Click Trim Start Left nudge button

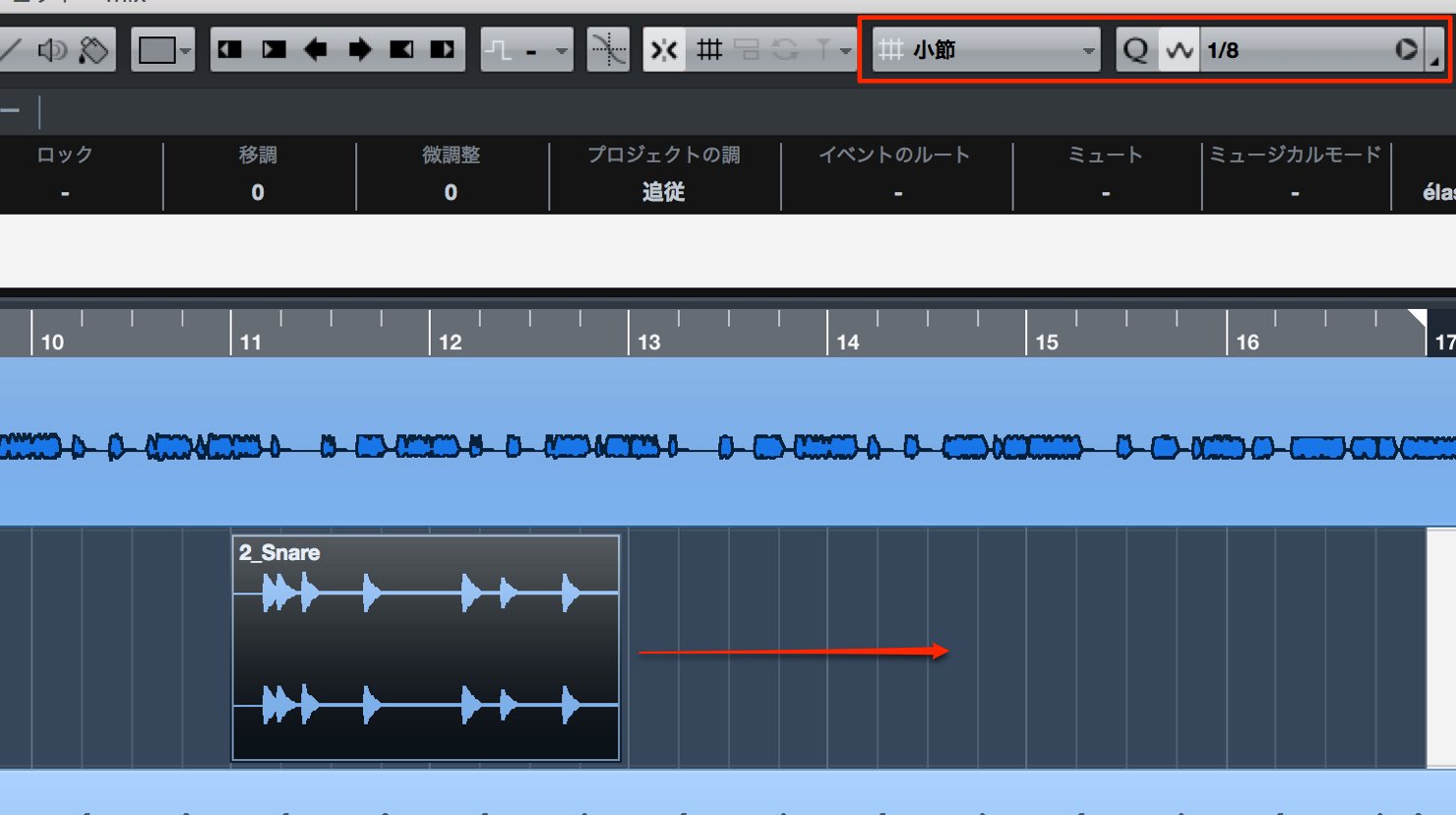pos(230,50)
